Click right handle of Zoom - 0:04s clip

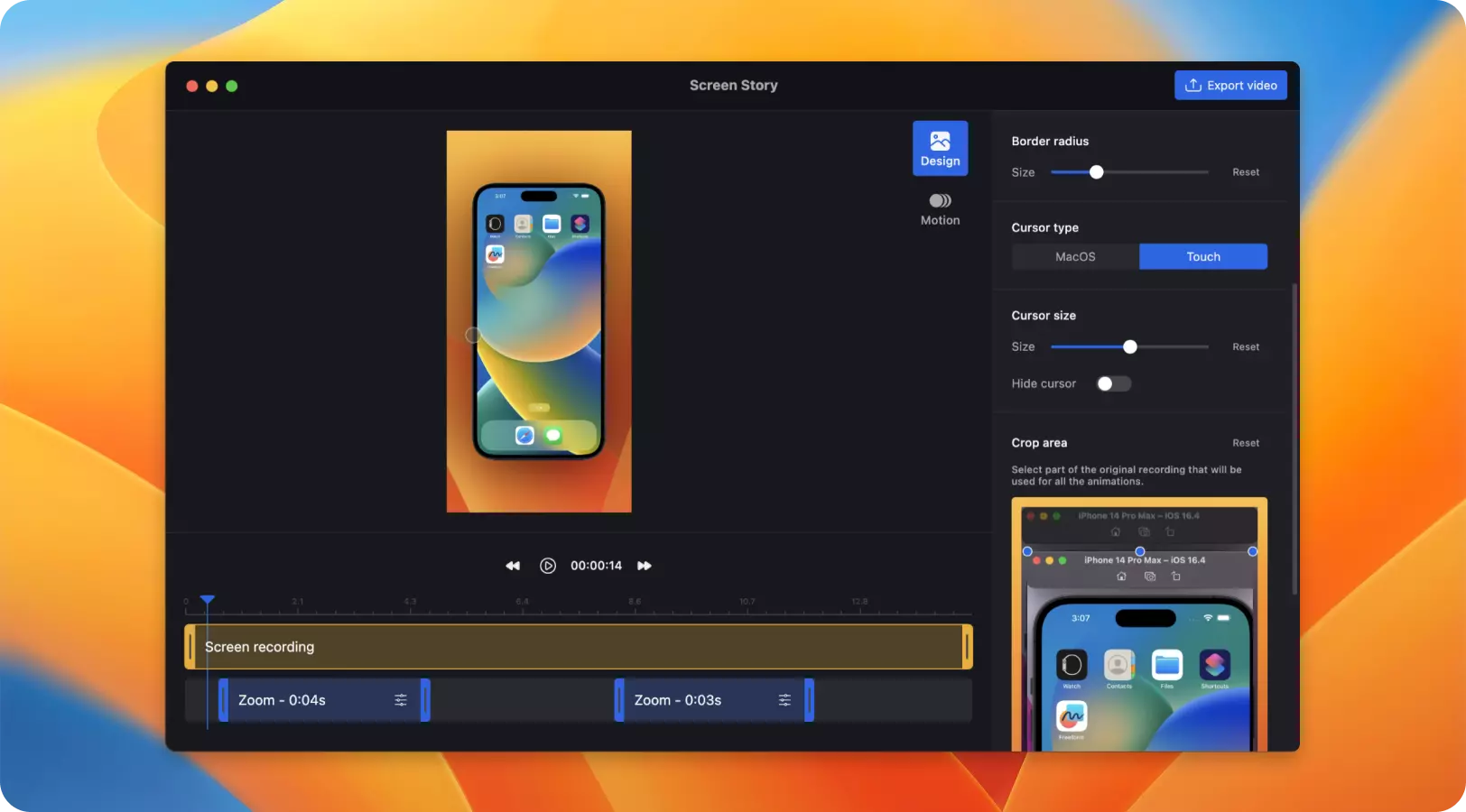pyautogui.click(x=425, y=700)
